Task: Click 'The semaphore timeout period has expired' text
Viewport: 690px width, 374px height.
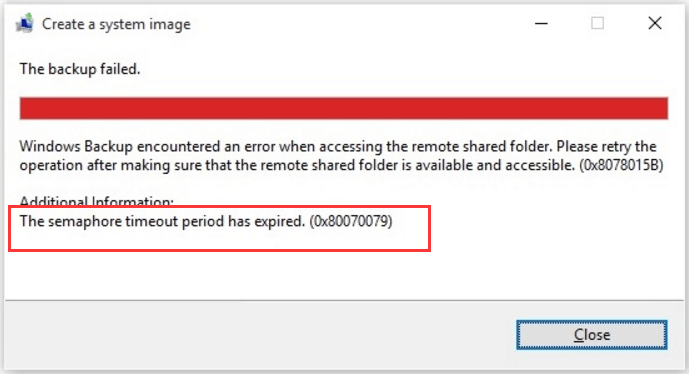Action: [162, 221]
